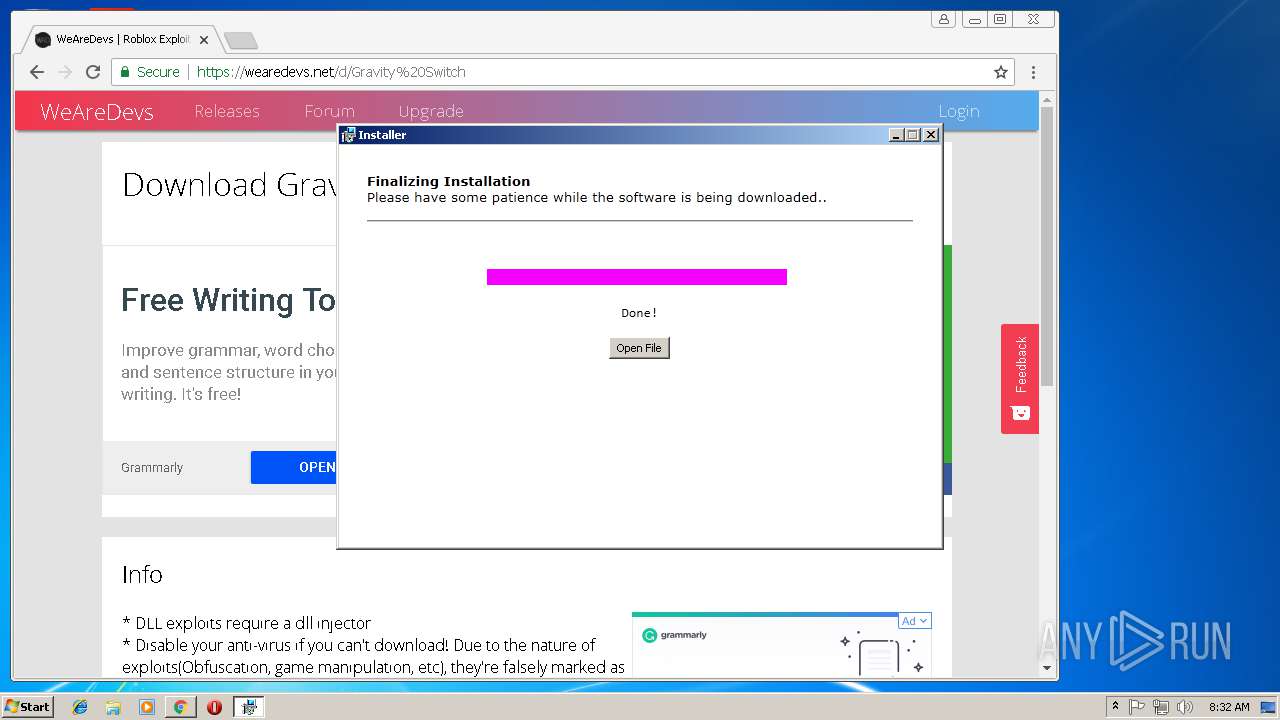
Task: Open the Forum menu item
Action: [x=329, y=111]
